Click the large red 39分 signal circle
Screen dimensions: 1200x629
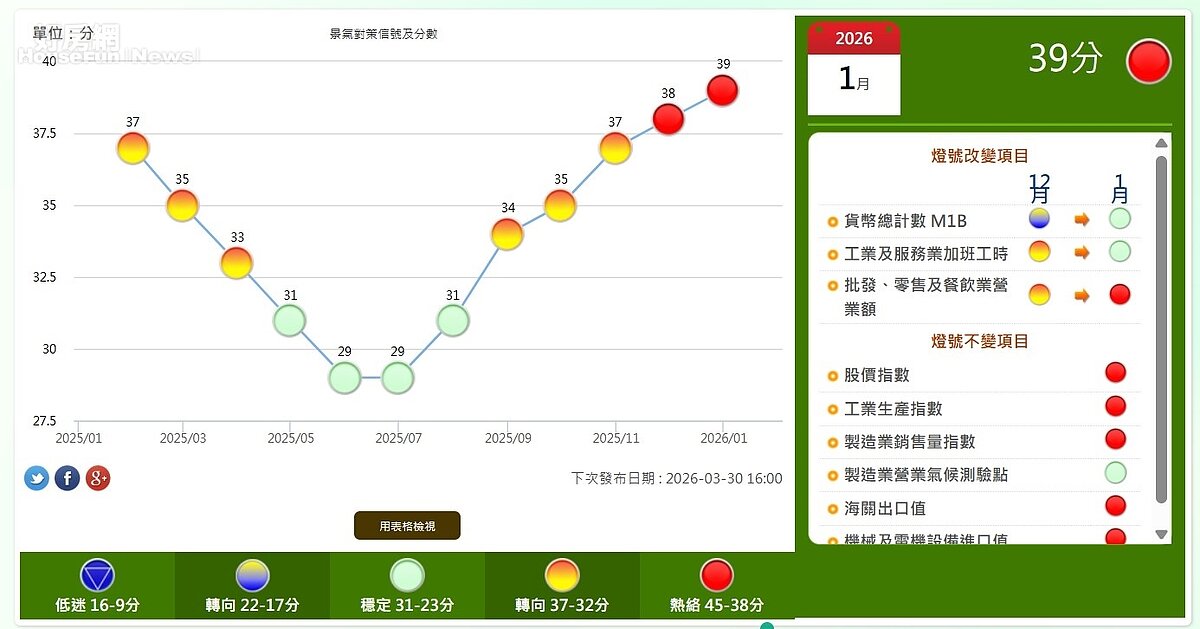(1148, 61)
